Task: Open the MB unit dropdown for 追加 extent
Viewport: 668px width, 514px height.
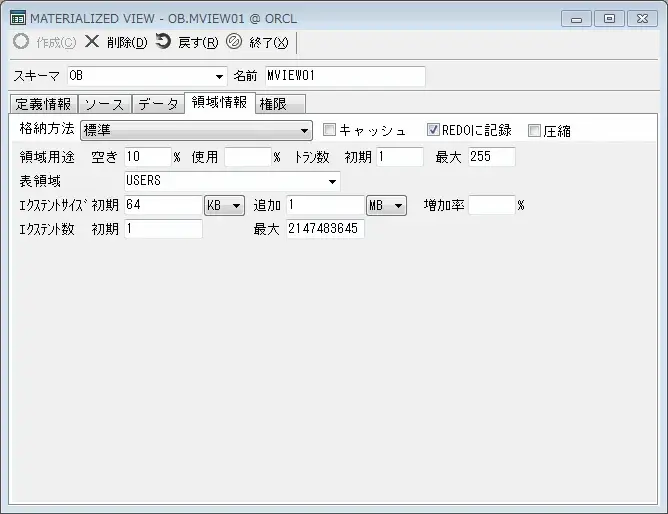Action: (x=386, y=206)
